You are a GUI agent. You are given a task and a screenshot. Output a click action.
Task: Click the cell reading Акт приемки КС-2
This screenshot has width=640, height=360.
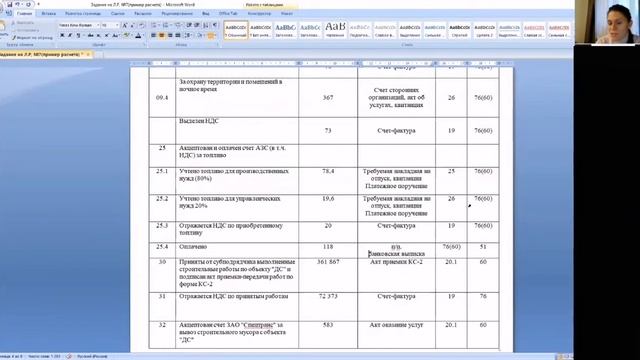pyautogui.click(x=396, y=275)
